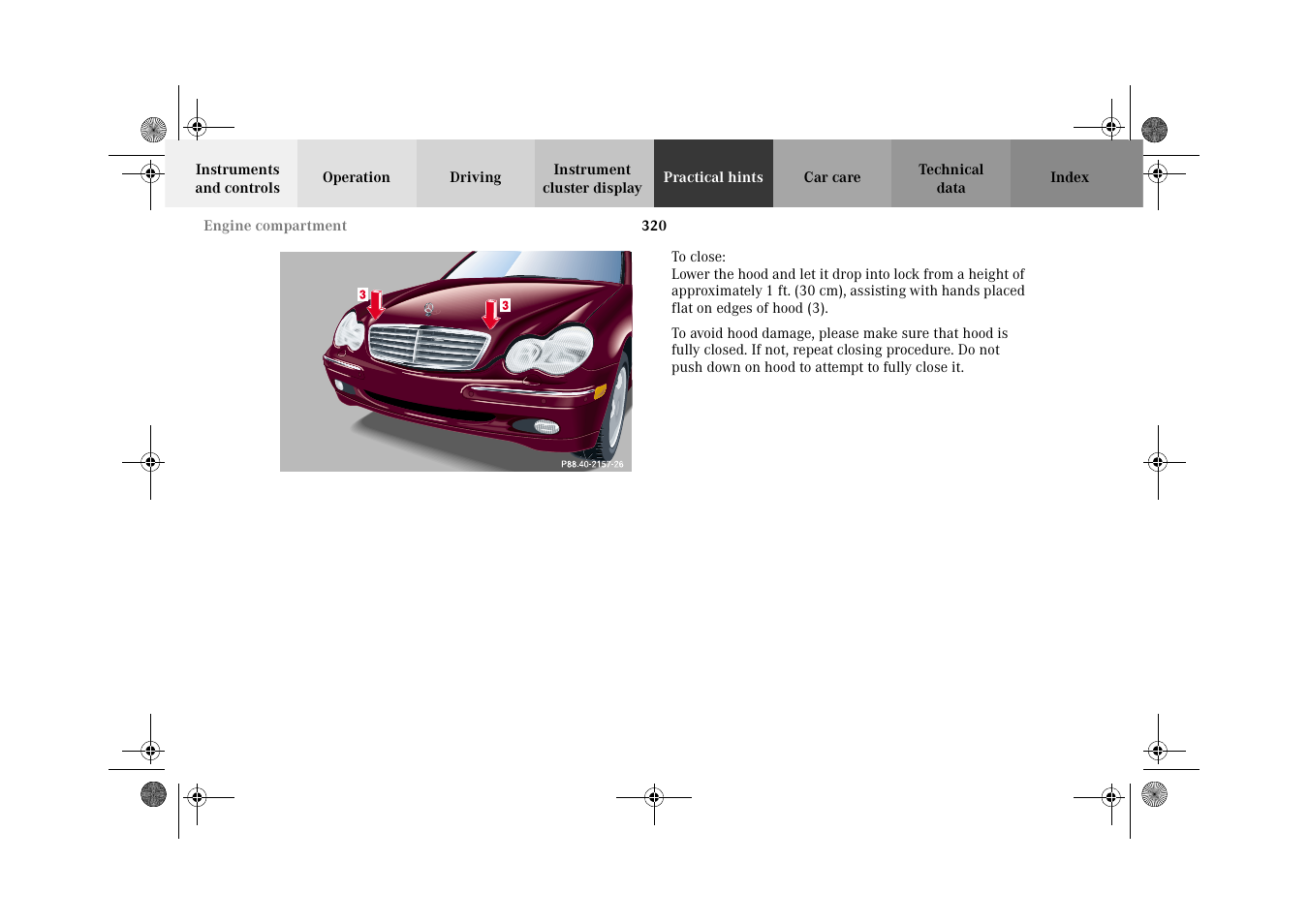
Task: Open the Instrument cluster display tab
Action: coord(594,173)
